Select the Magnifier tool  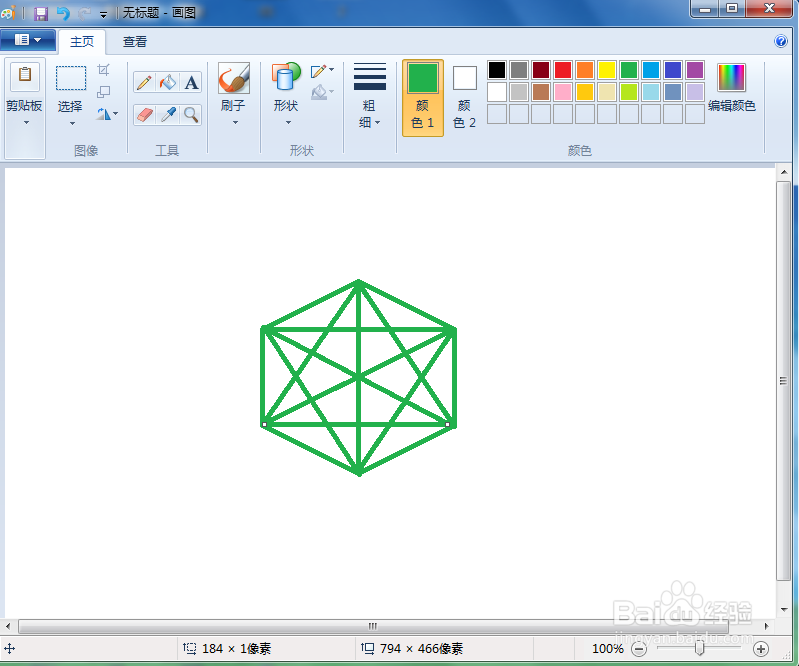[191, 115]
